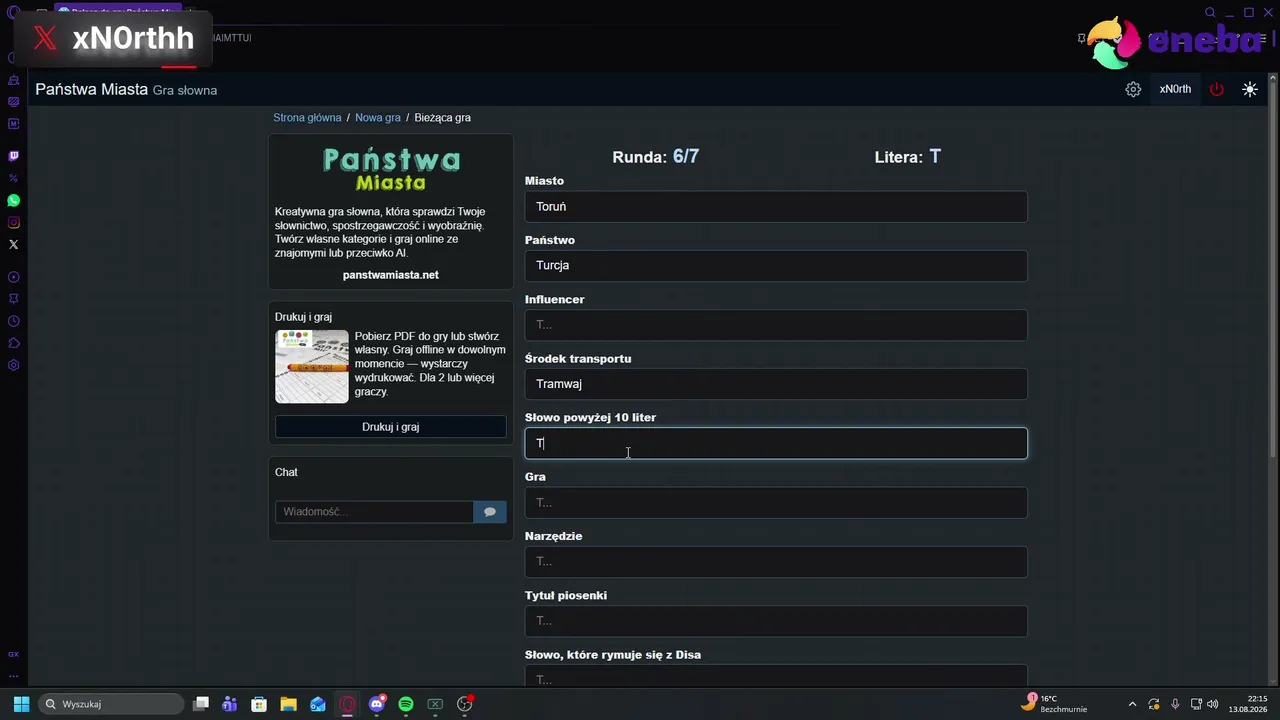
Task: Open Twitch in Opera sidebar
Action: point(14,156)
